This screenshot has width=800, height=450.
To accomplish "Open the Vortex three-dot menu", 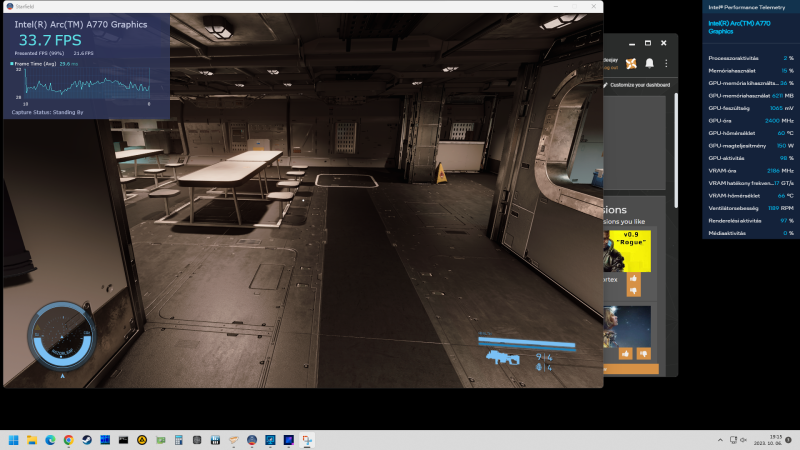I will pos(666,63).
